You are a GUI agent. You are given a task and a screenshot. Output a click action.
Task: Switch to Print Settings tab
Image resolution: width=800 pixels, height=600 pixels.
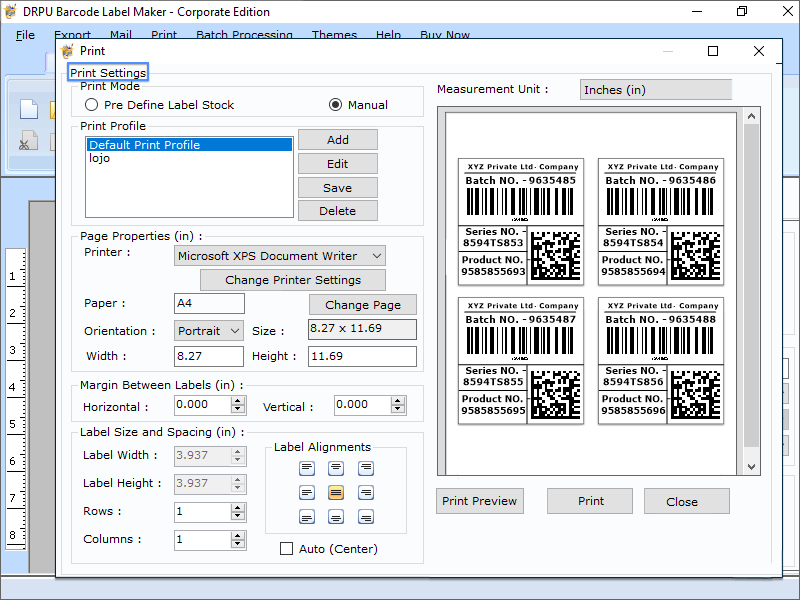pyautogui.click(x=108, y=72)
